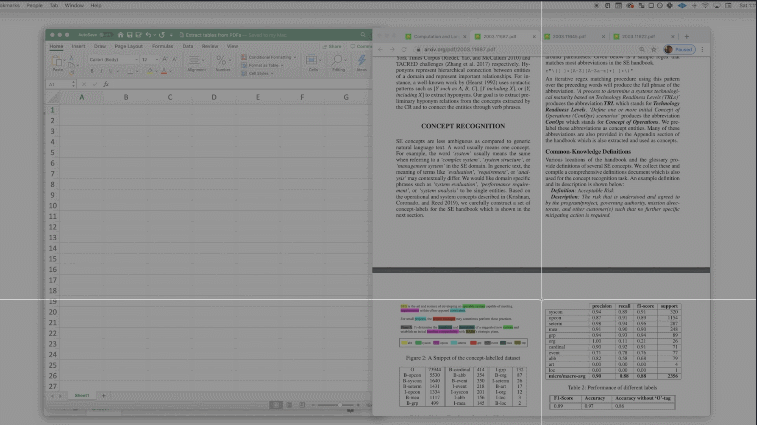Toggle Italic formatting
Viewport: 757px width, 425px height.
(101, 71)
